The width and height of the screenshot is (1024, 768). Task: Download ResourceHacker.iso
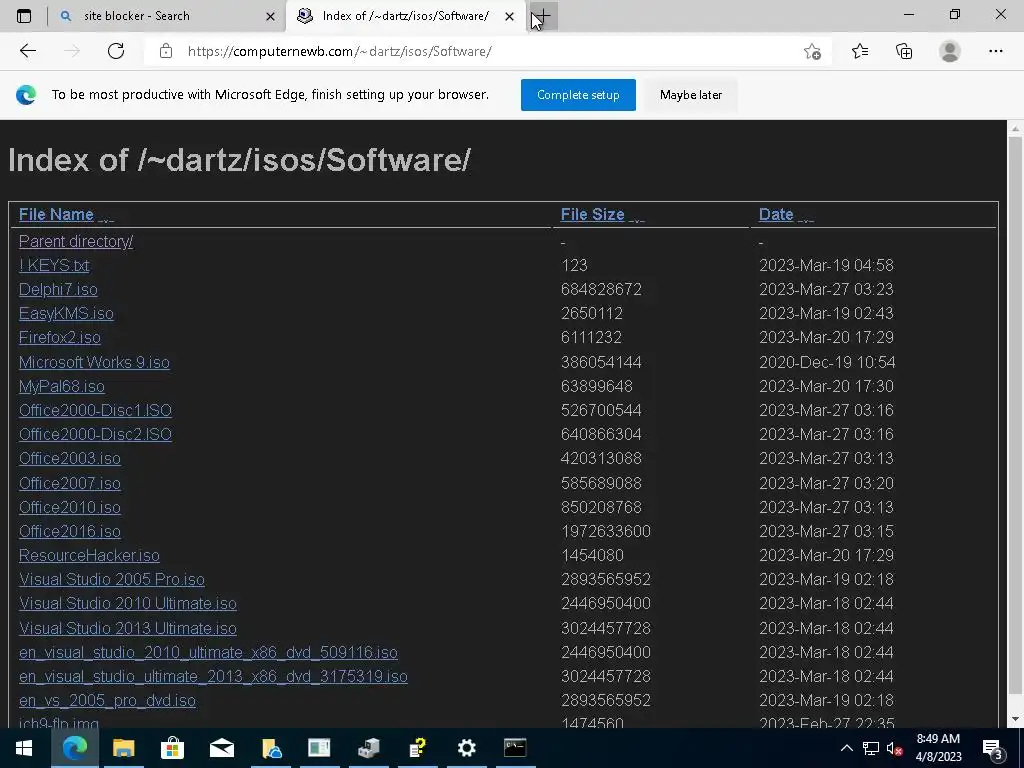(x=89, y=555)
